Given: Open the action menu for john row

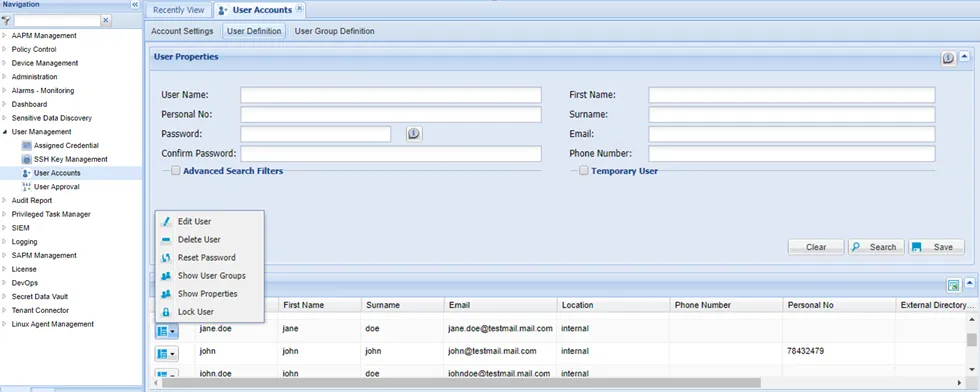Looking at the screenshot, I should pos(166,354).
